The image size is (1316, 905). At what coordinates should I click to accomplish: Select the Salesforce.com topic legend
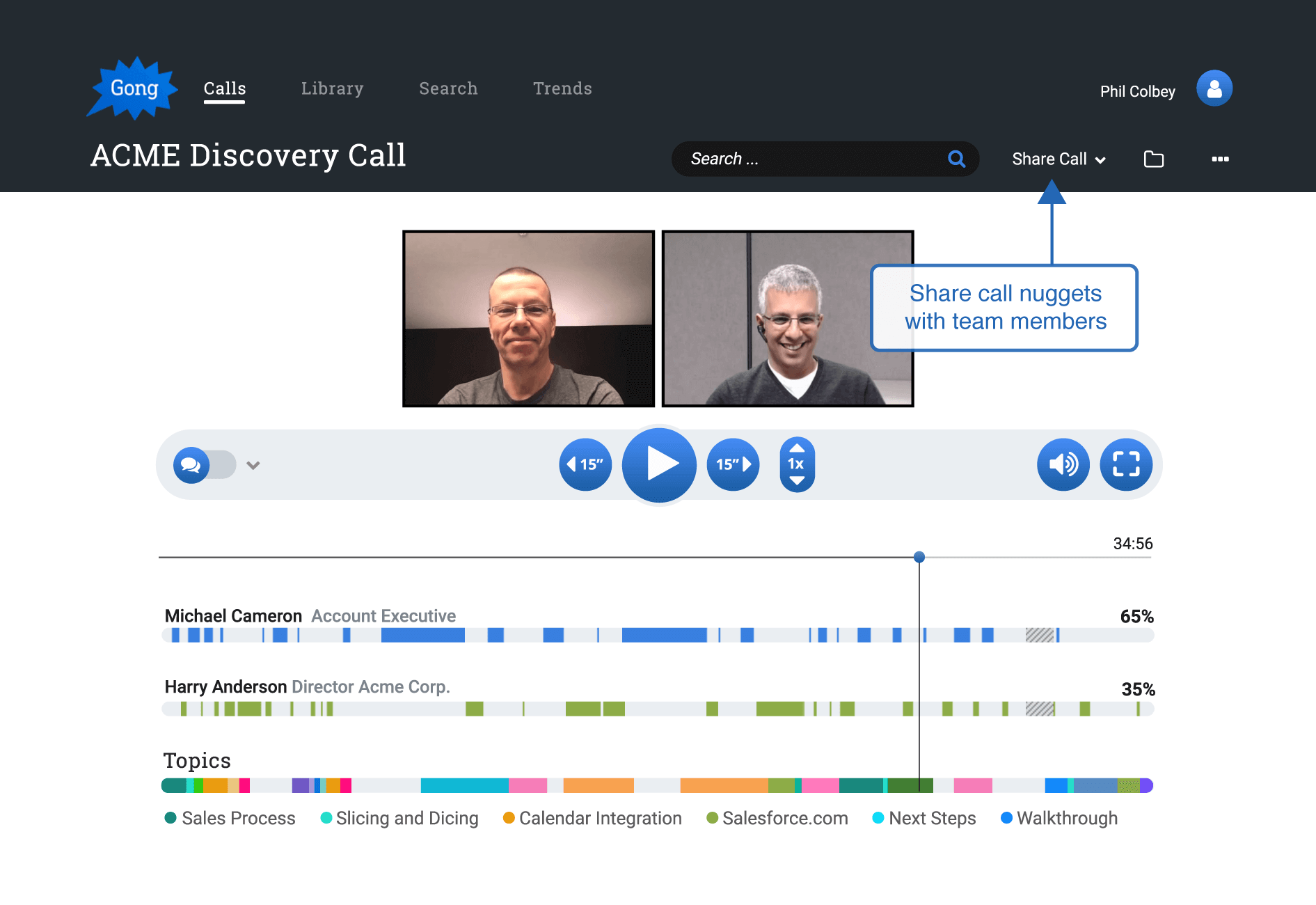click(x=777, y=818)
